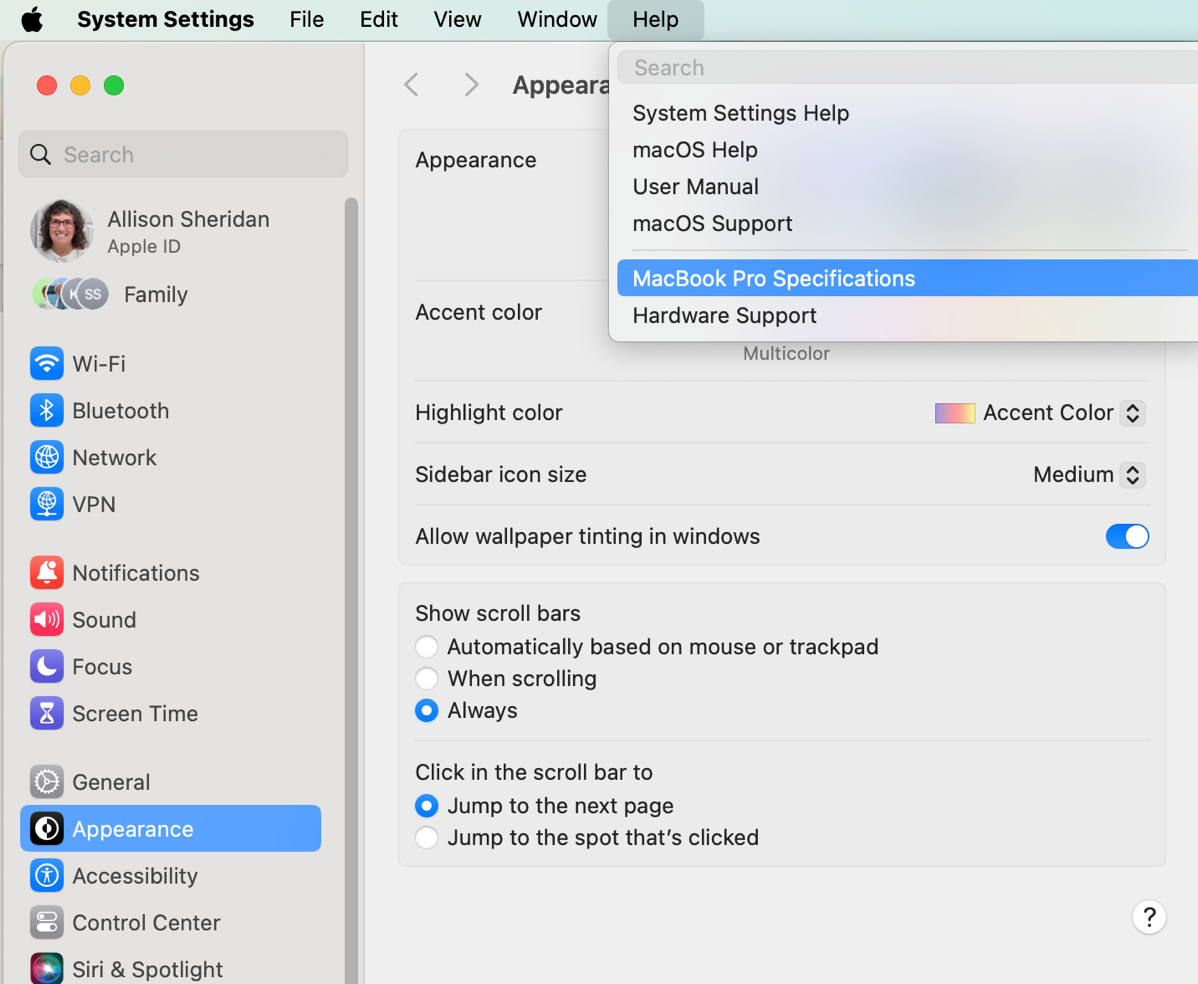The image size is (1198, 984).
Task: Choose MacBook Pro Specifications menu item
Action: pos(773,279)
